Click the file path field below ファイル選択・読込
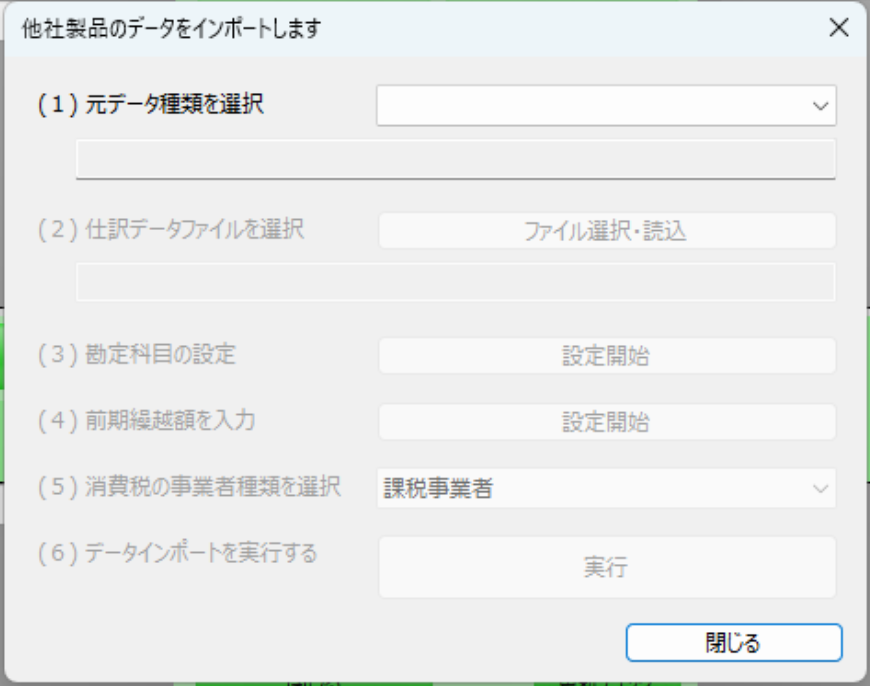This screenshot has height=686, width=874. pos(455,282)
